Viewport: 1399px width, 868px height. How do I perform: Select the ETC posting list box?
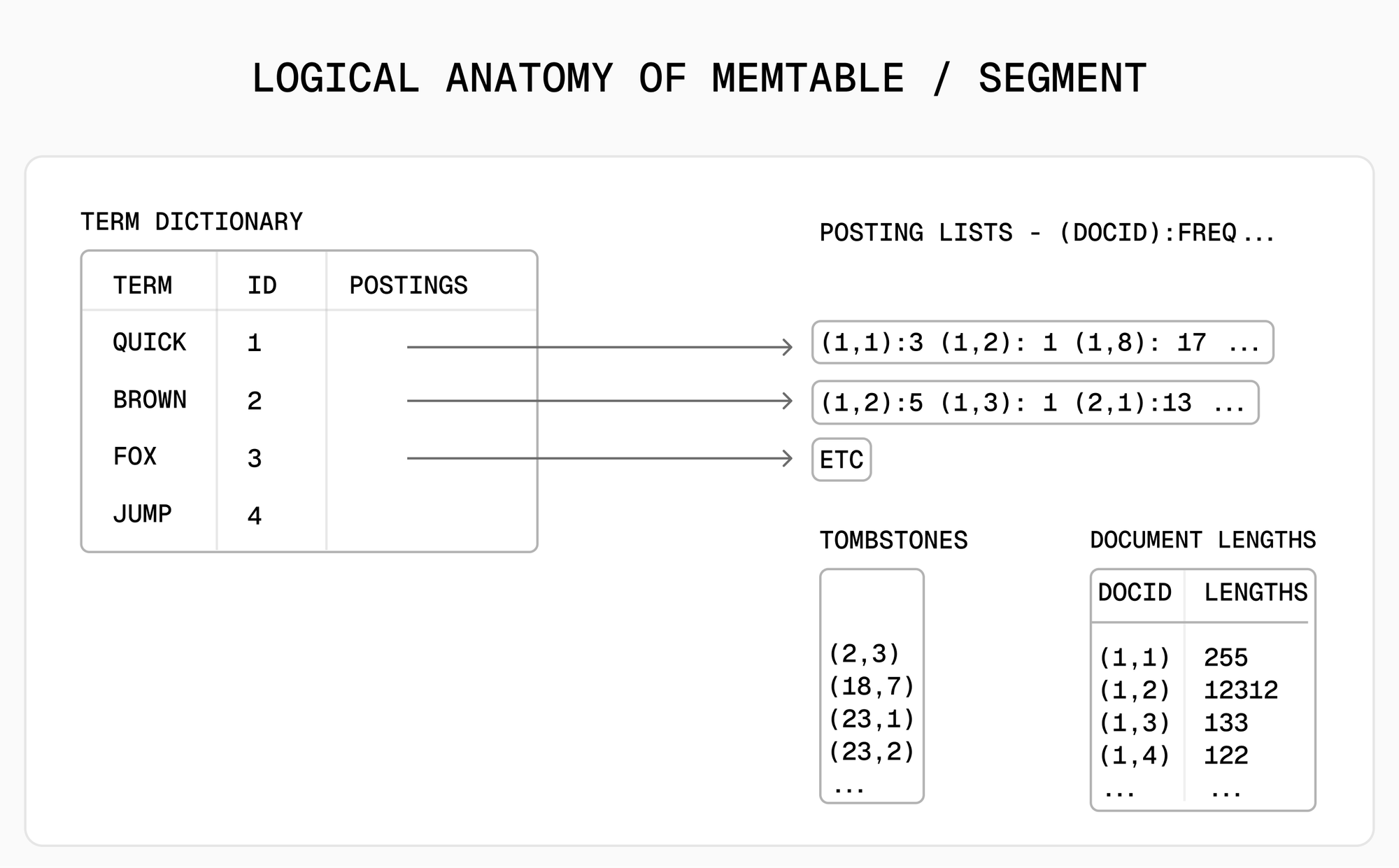[841, 460]
